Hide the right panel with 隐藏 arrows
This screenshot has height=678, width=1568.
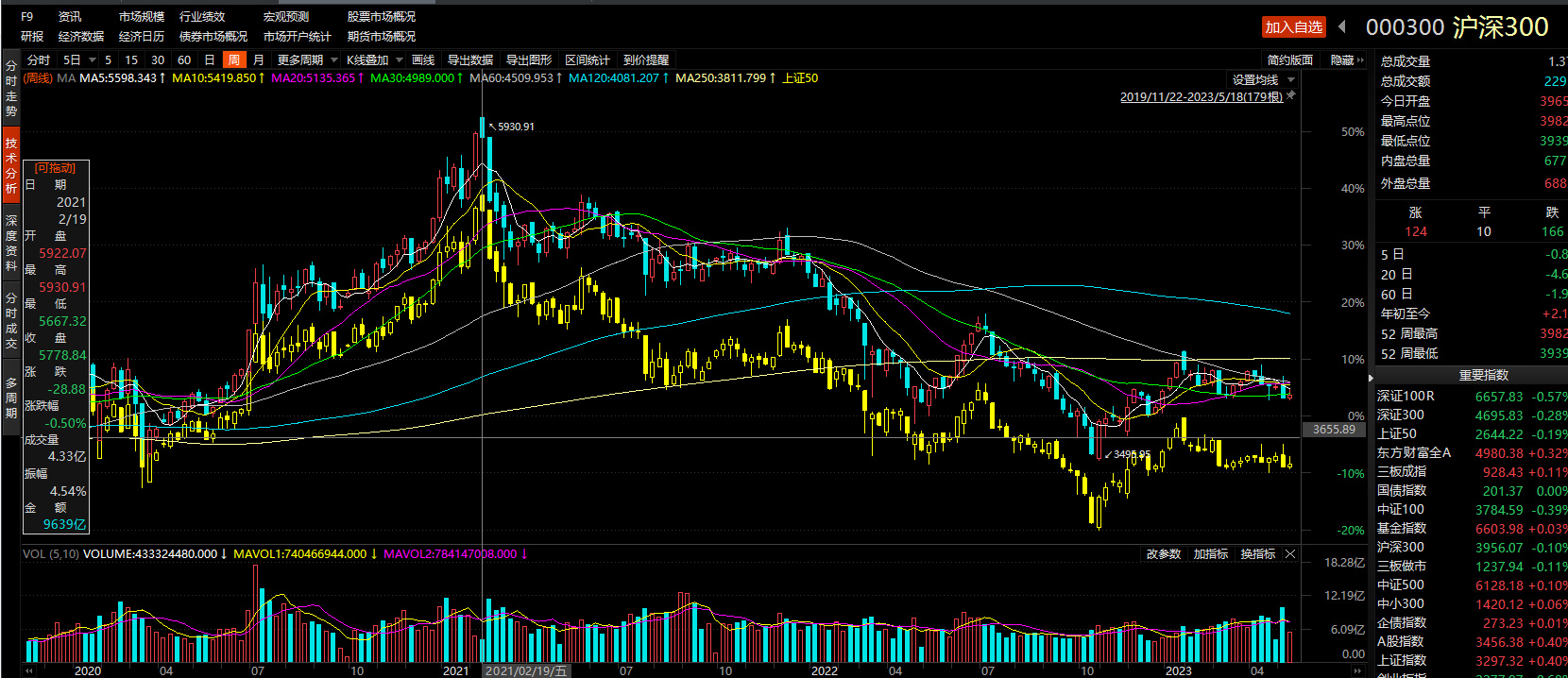pos(1347,60)
